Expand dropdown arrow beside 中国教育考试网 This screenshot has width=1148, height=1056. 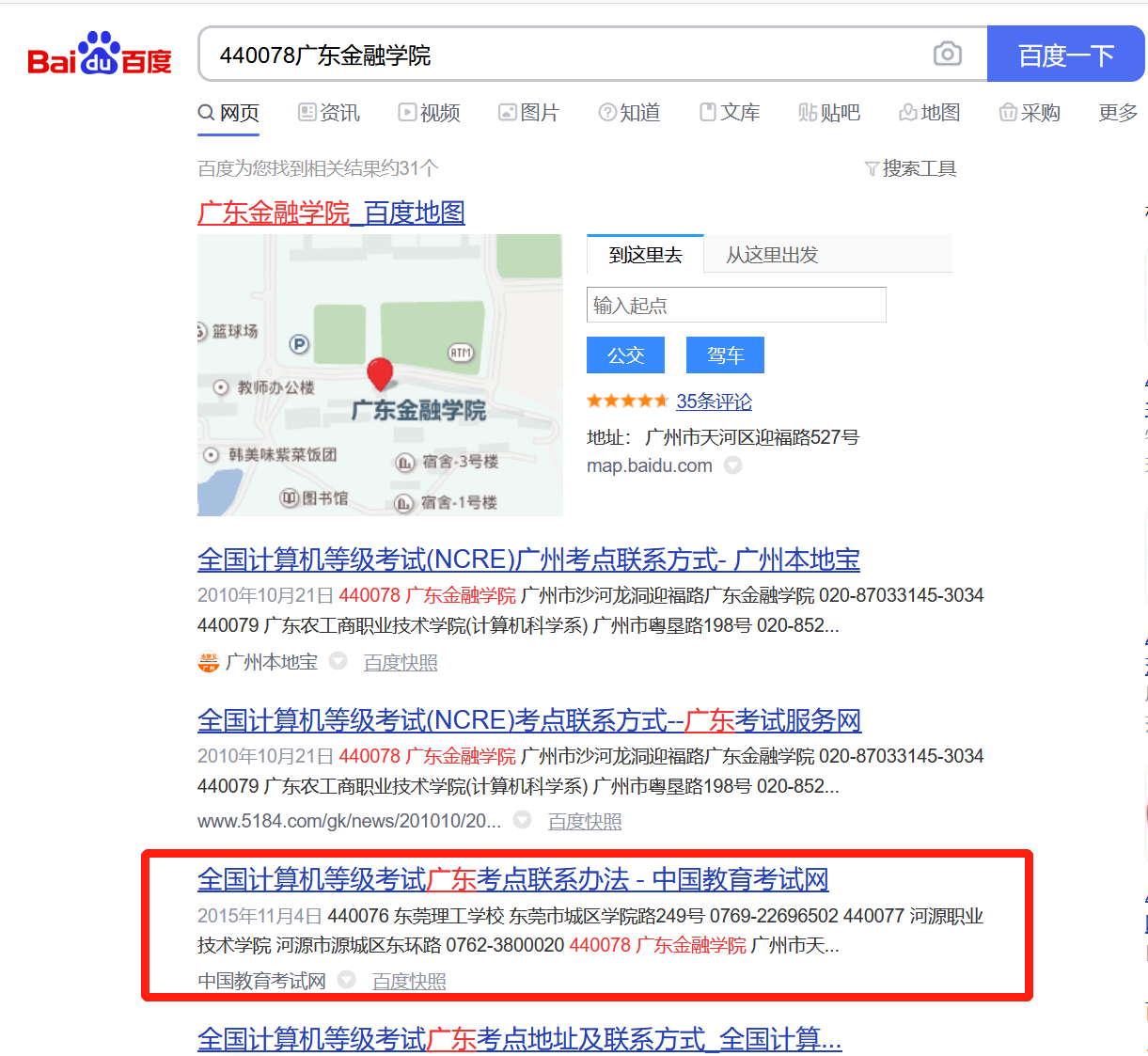tap(347, 980)
